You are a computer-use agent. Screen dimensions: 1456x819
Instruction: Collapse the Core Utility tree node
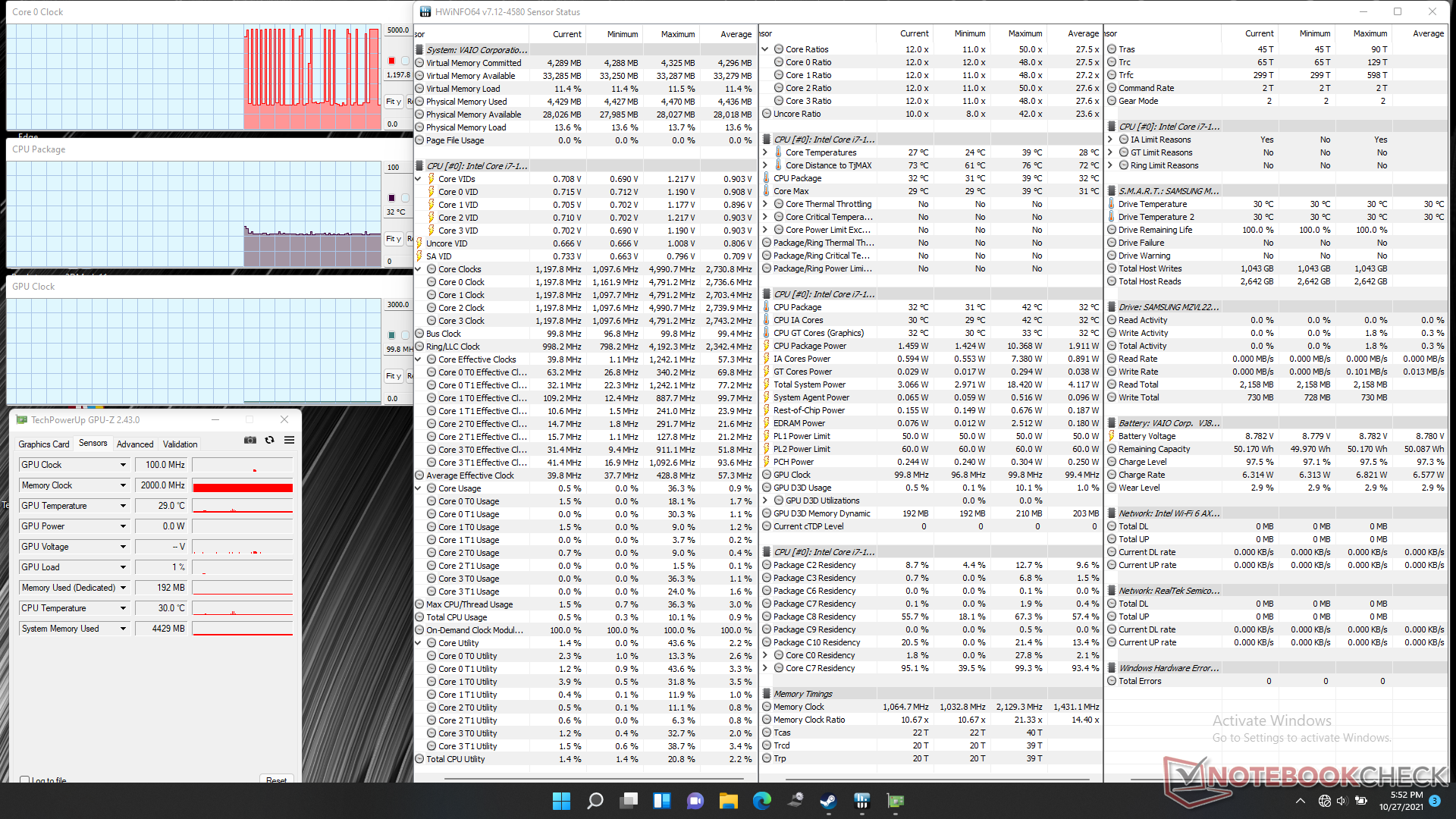pyautogui.click(x=418, y=643)
